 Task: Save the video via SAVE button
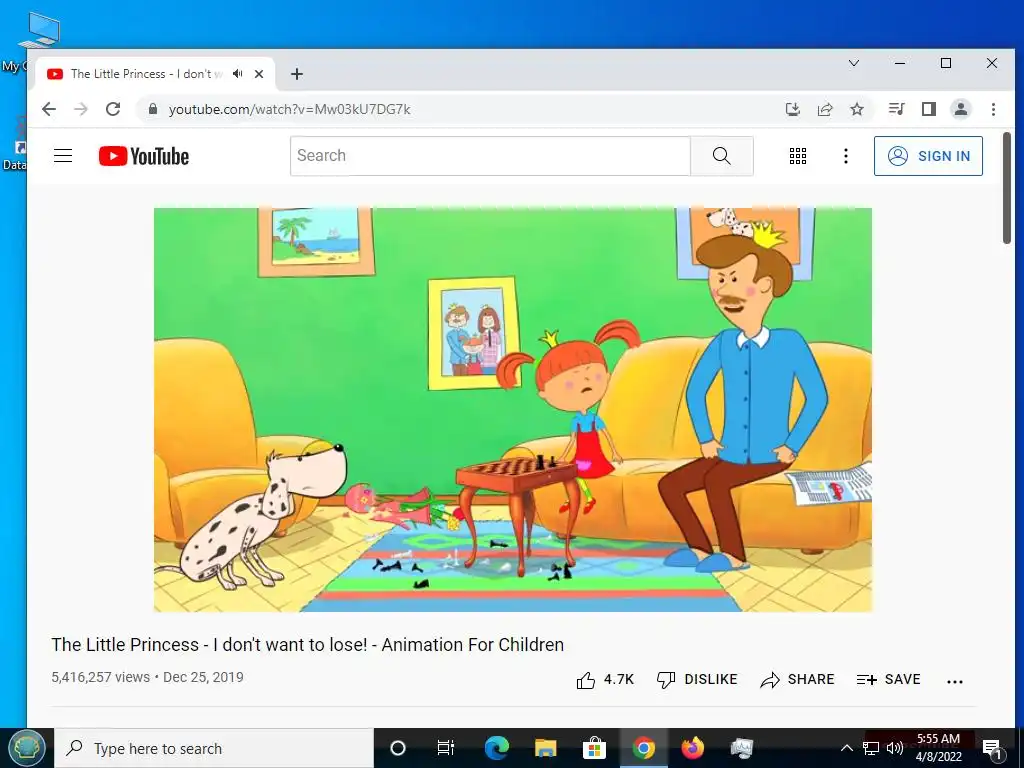click(888, 680)
